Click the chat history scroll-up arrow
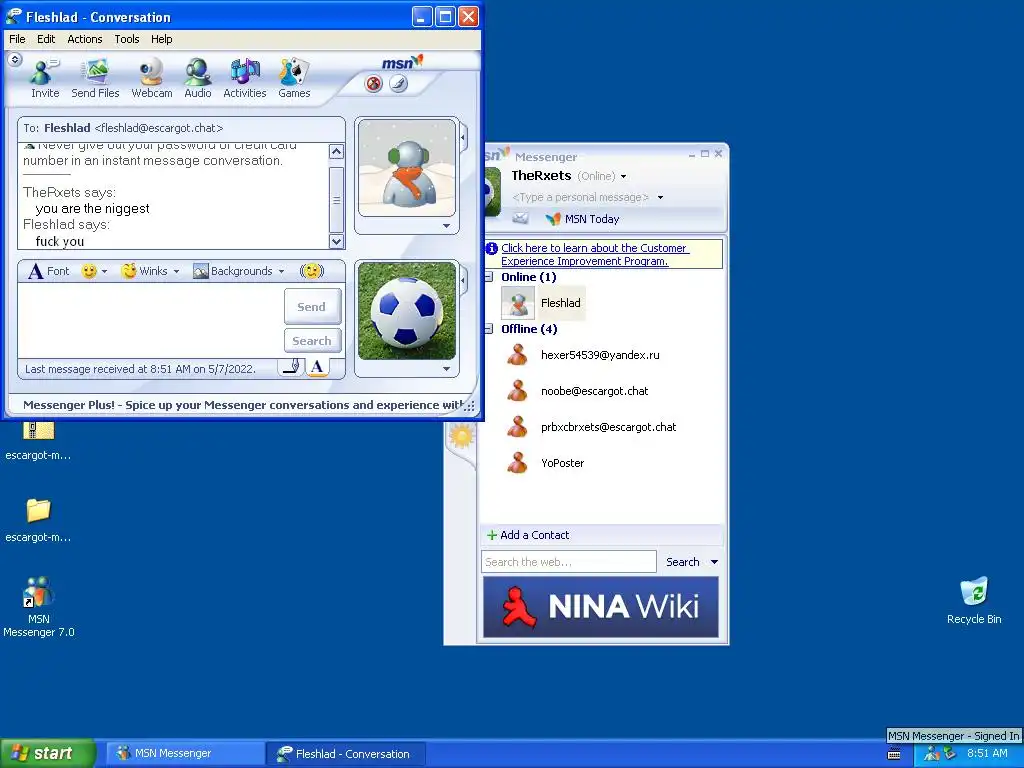1024x768 pixels. click(336, 152)
